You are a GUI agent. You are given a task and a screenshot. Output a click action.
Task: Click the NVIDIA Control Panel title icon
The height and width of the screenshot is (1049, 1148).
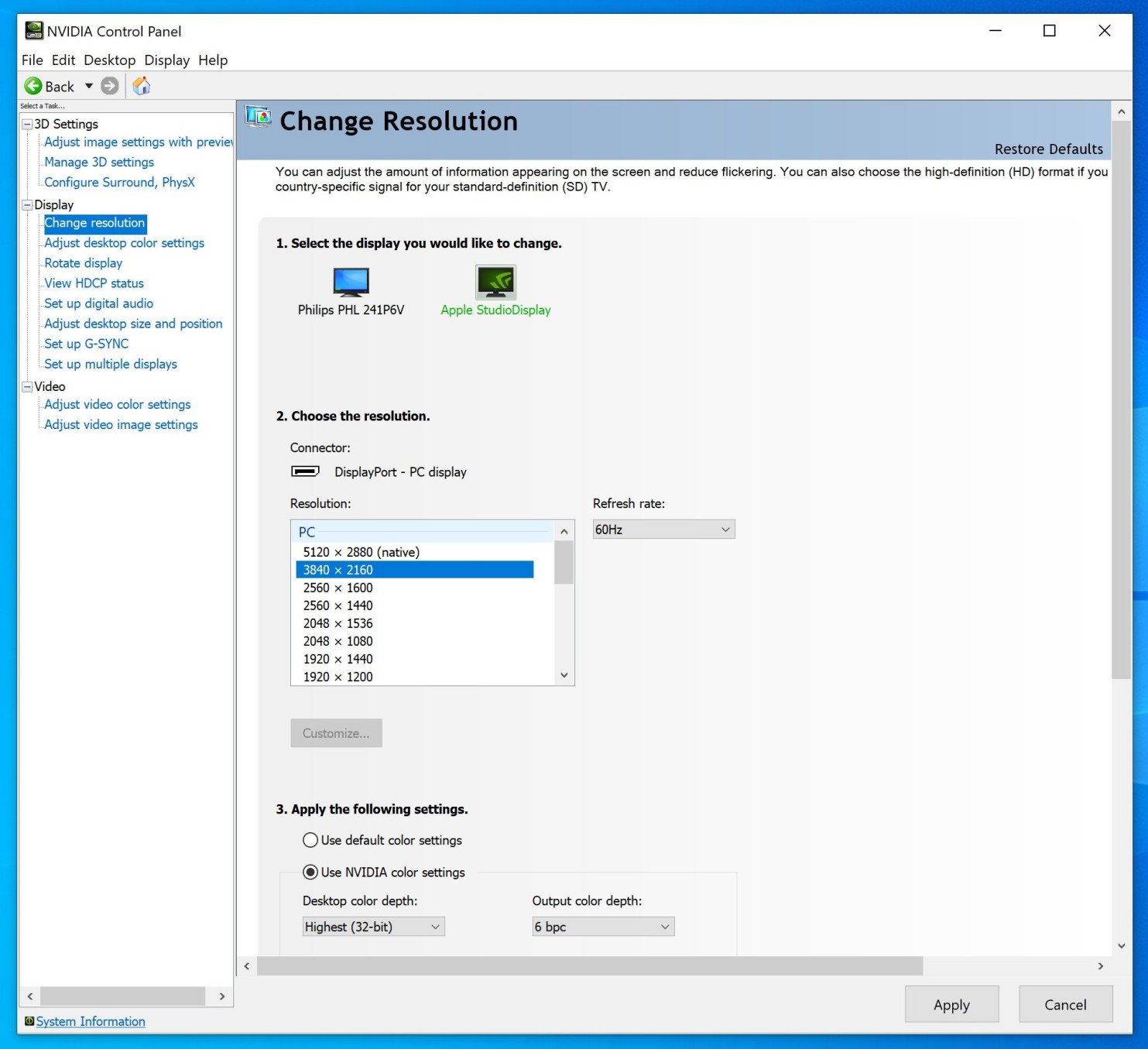point(34,31)
